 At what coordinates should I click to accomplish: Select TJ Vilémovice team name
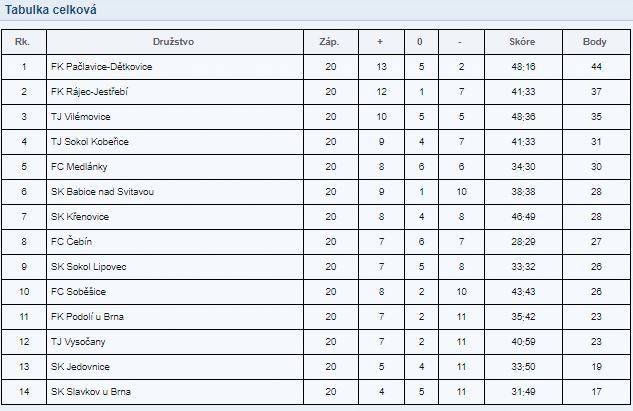(80, 117)
